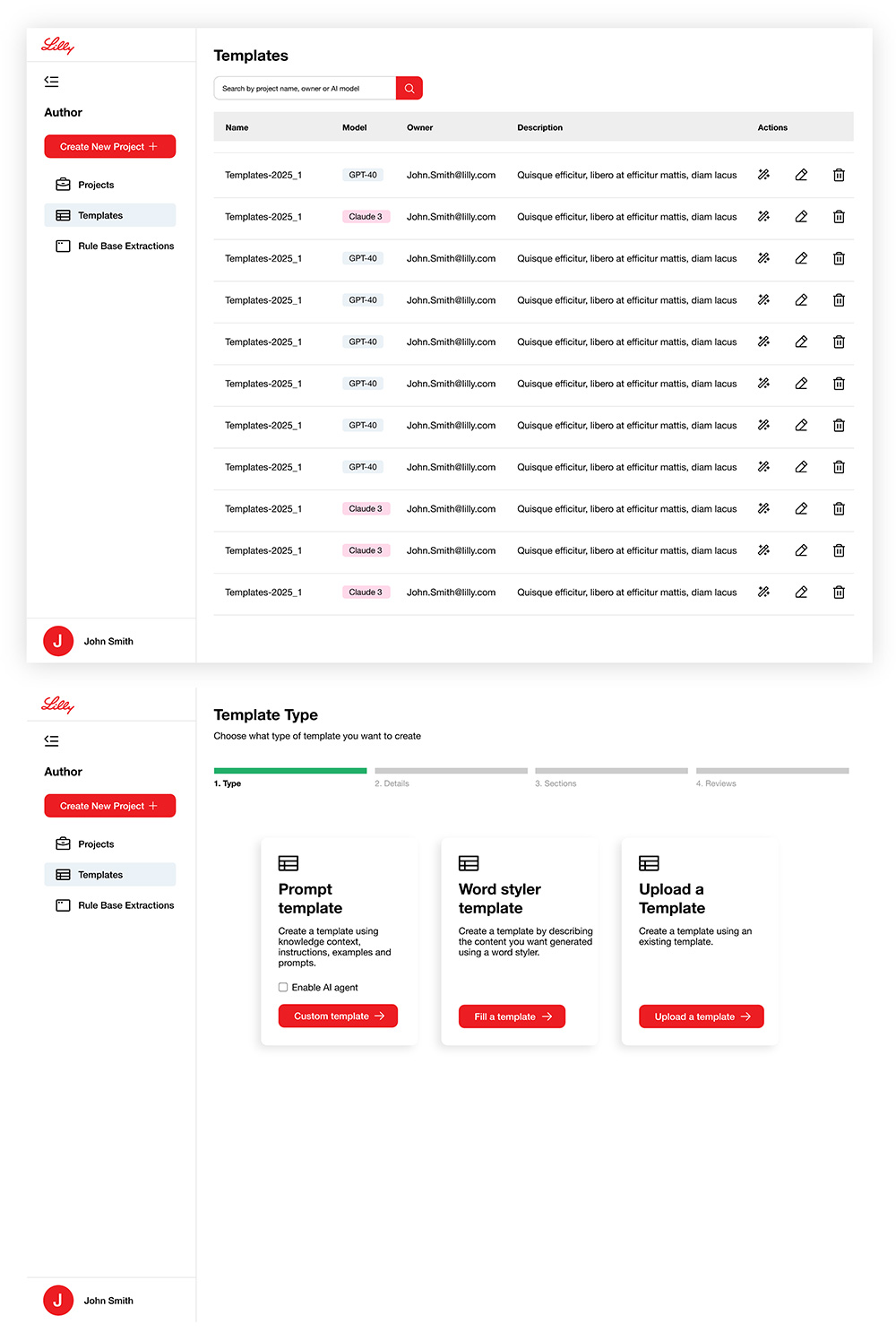Click the trash icon in the last table row
This screenshot has height=1332, width=896.
(839, 592)
